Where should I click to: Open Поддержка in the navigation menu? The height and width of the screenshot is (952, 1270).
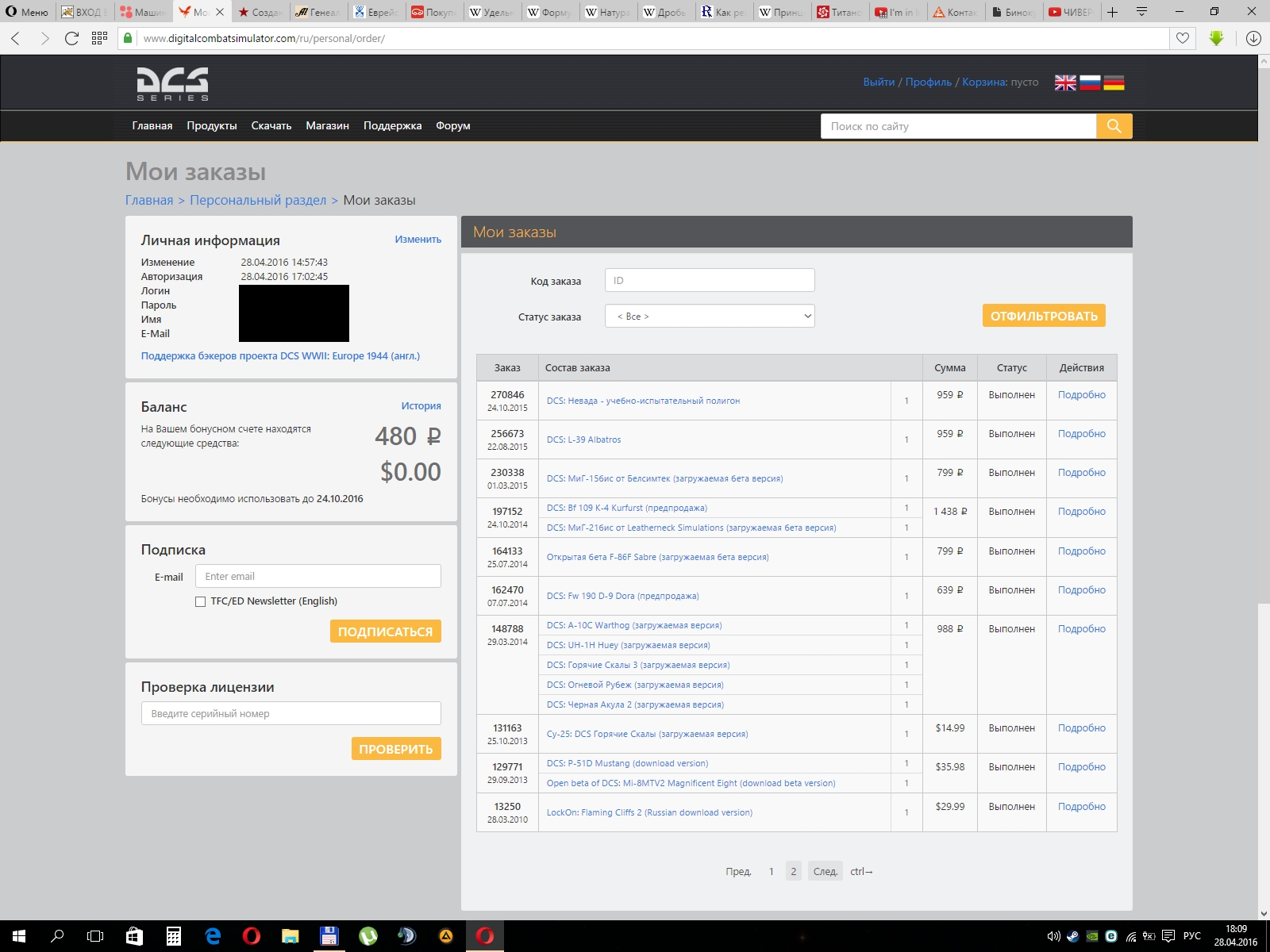point(393,125)
